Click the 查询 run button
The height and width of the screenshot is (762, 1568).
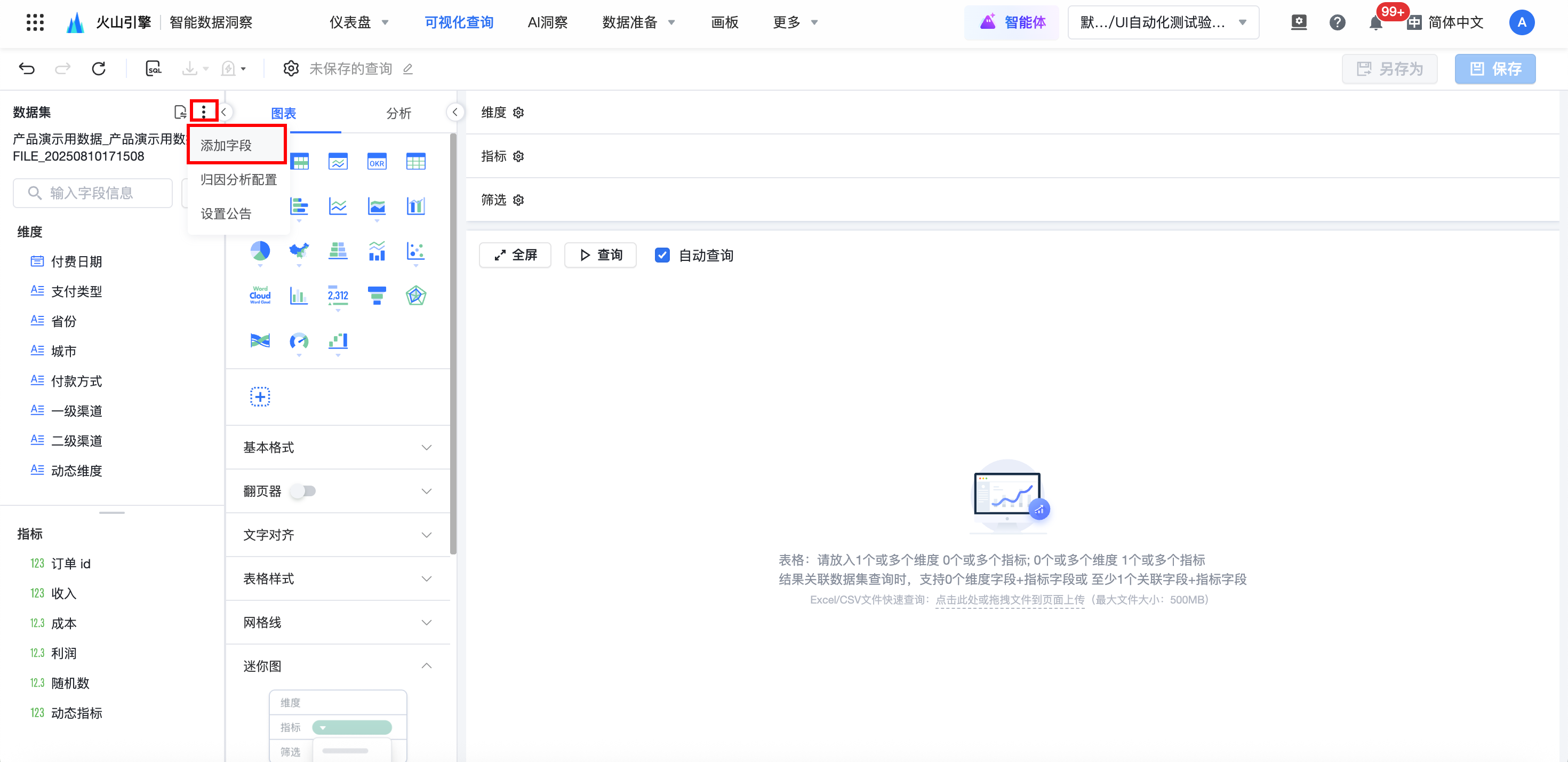tap(600, 255)
